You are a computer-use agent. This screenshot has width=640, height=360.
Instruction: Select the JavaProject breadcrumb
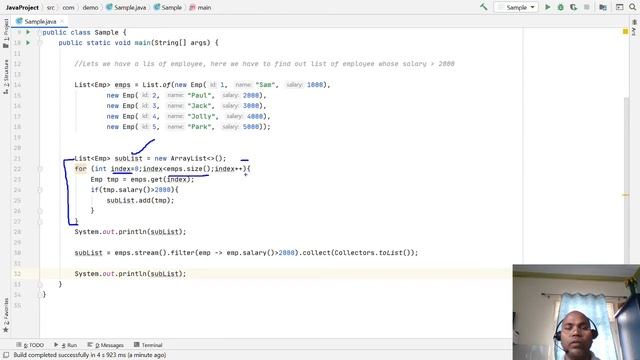[22, 7]
